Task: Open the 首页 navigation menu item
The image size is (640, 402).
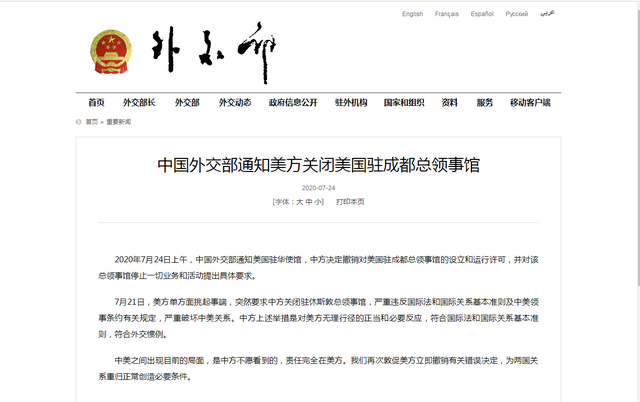Action: point(96,102)
